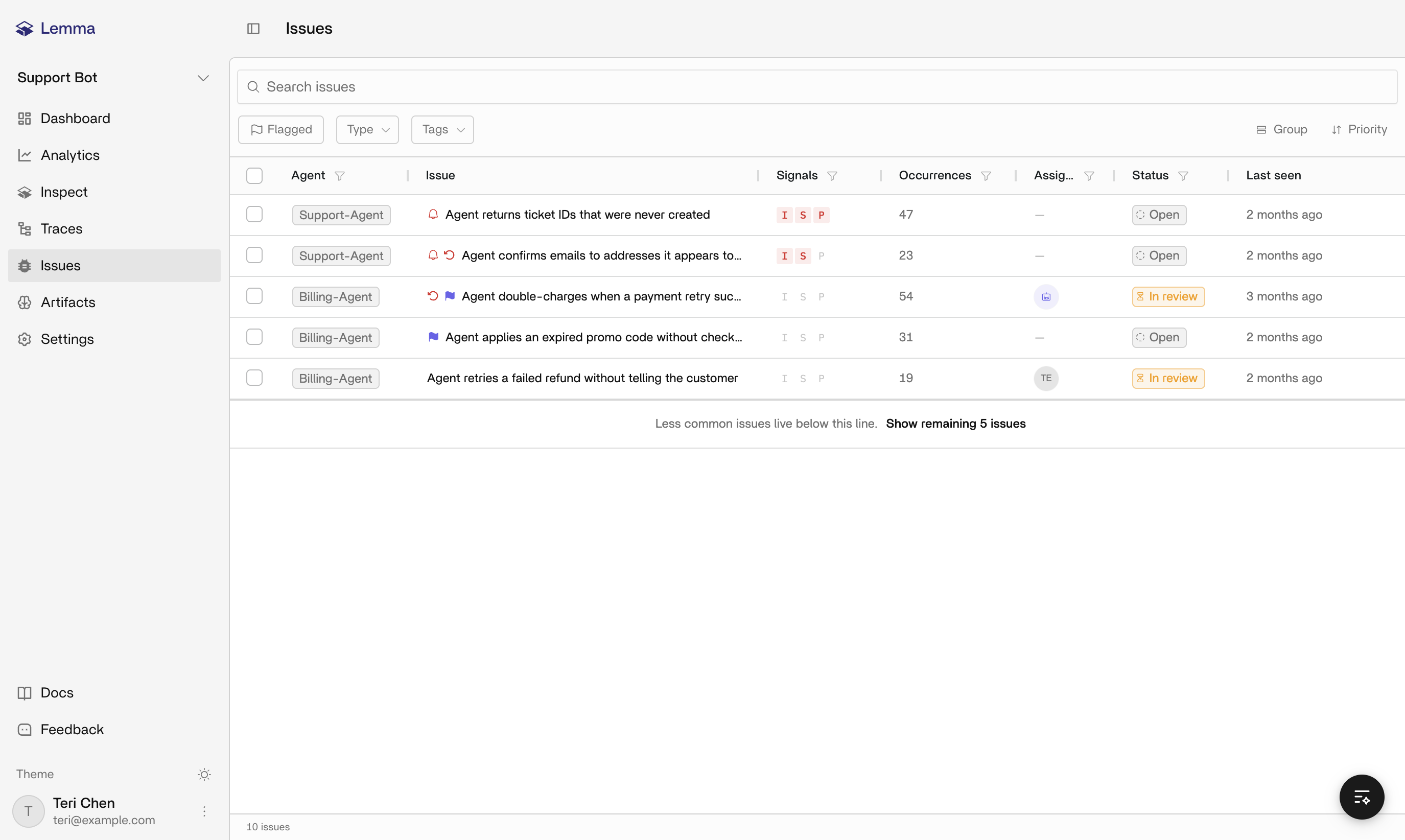Open issue about failed refund retries

(582, 378)
